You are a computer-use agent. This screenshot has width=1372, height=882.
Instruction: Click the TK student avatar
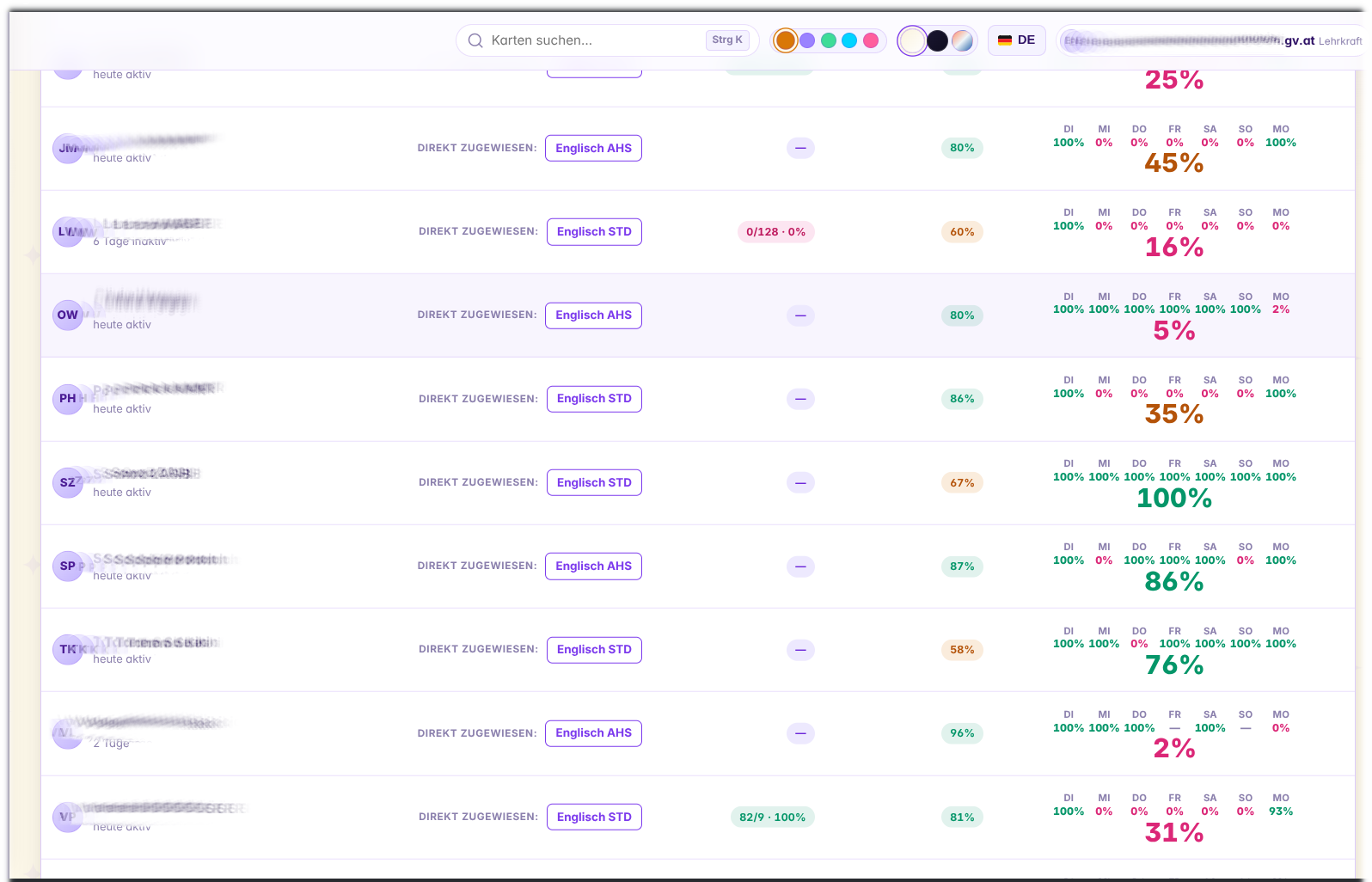[x=68, y=649]
